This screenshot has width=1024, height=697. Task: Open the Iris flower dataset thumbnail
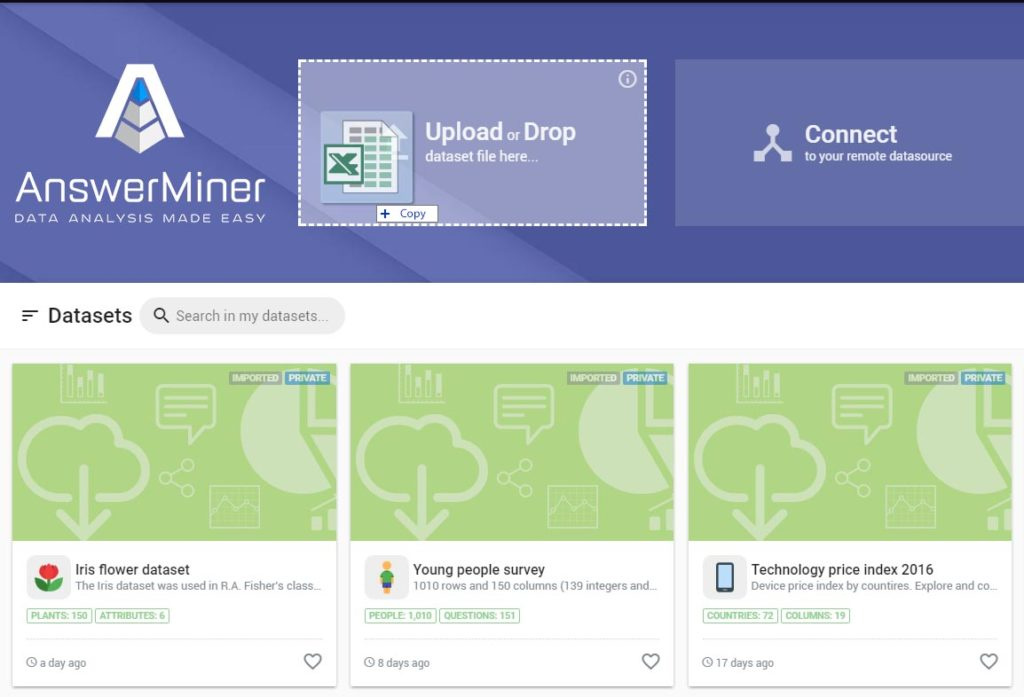[x=174, y=452]
